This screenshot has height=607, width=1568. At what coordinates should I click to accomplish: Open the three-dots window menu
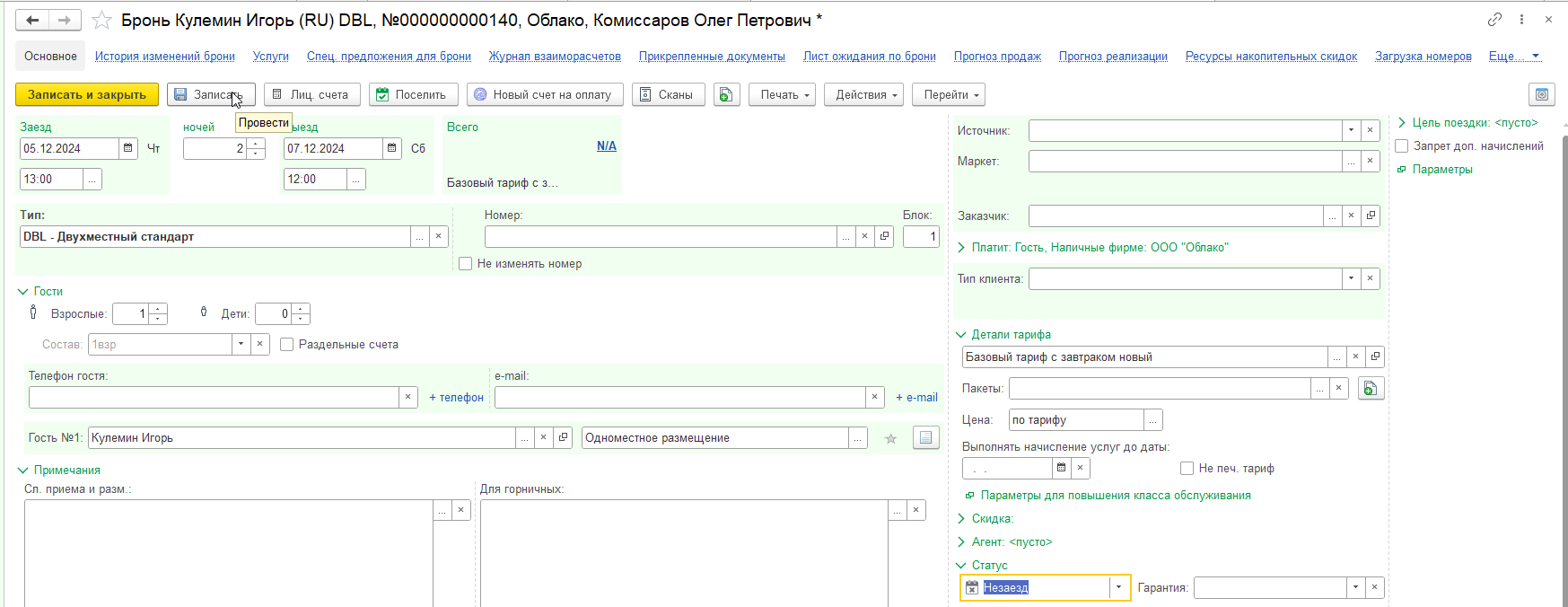(x=1521, y=19)
